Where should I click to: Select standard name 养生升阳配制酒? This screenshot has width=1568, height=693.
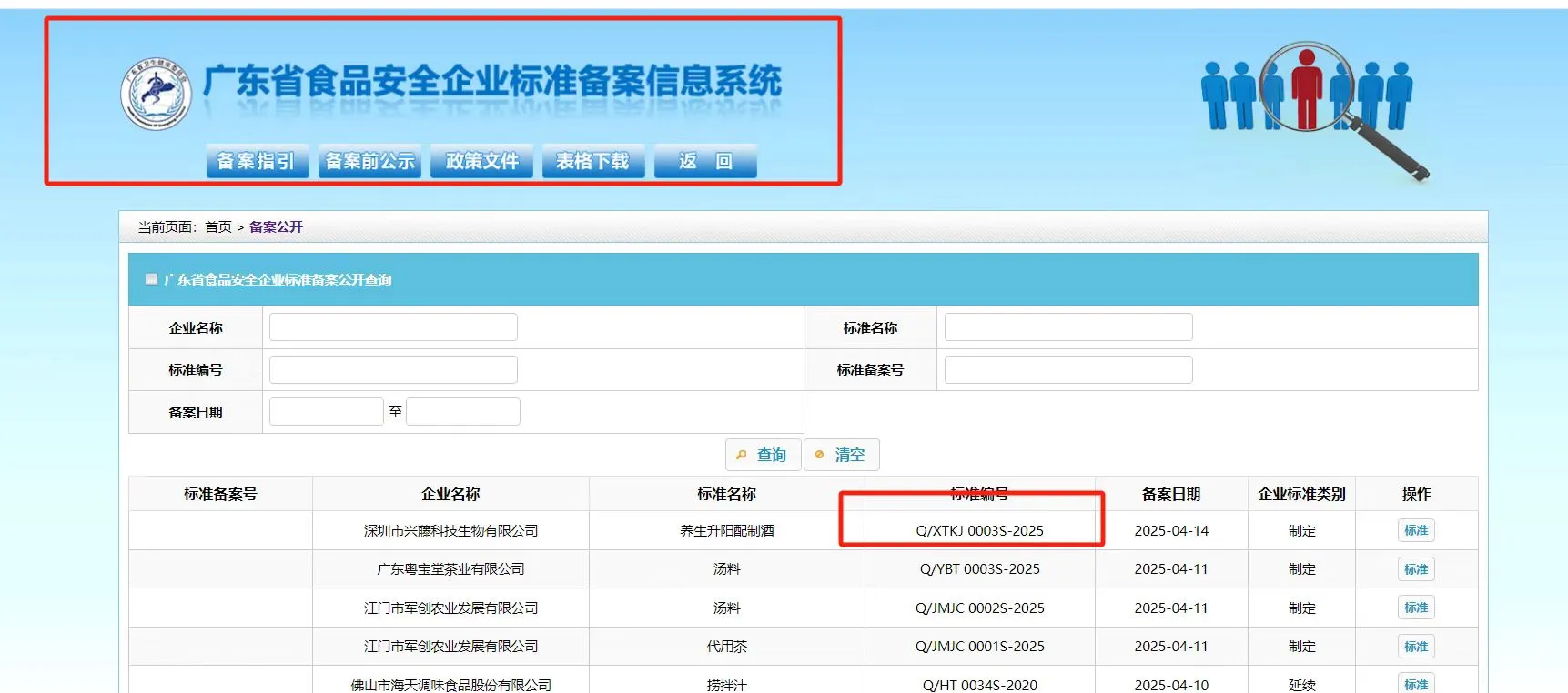tap(726, 531)
